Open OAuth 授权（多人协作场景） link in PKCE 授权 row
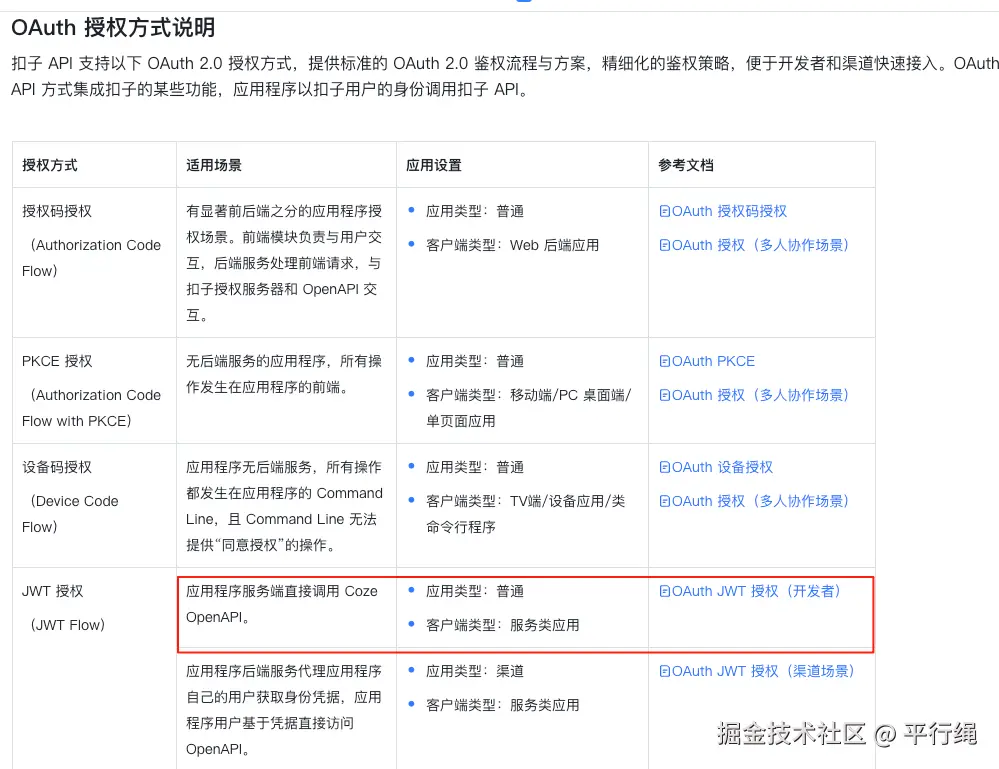The width and height of the screenshot is (999, 769). click(754, 395)
